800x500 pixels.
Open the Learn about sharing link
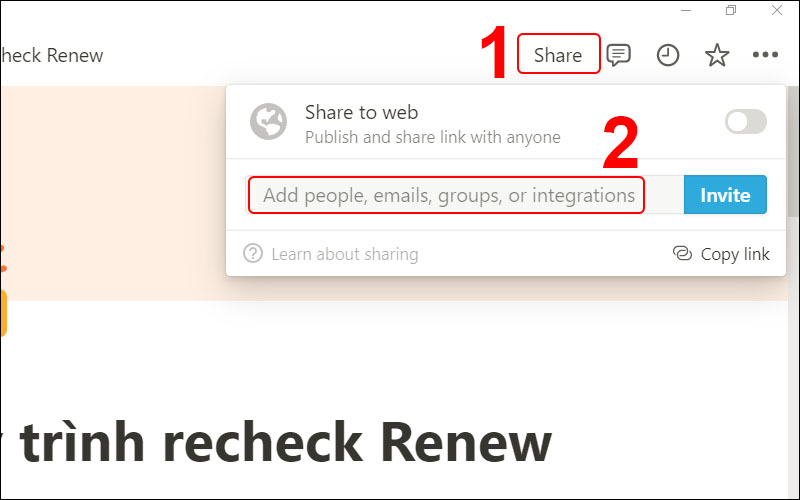tap(344, 254)
